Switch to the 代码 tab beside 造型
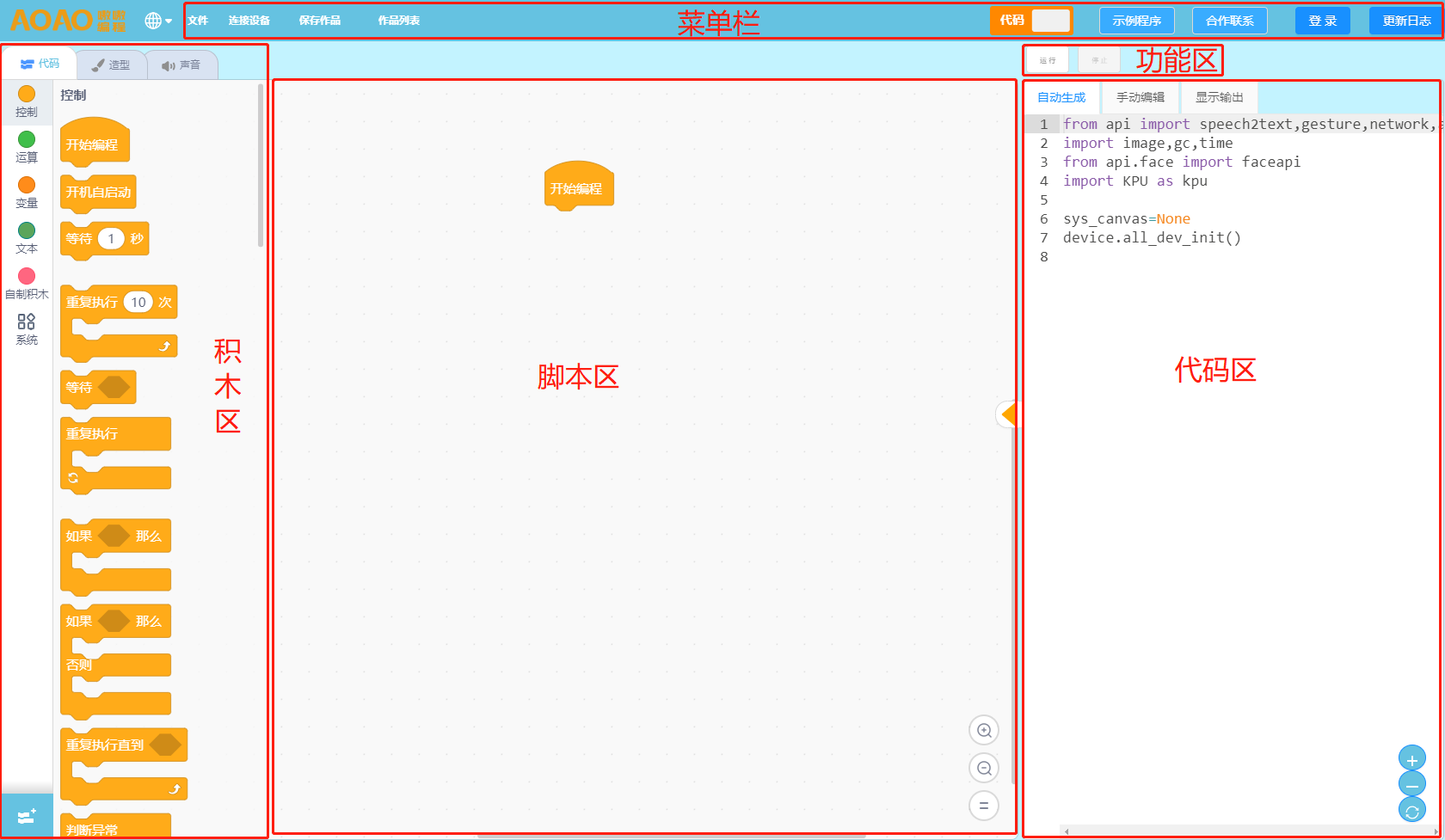The width and height of the screenshot is (1445, 840). pyautogui.click(x=40, y=64)
